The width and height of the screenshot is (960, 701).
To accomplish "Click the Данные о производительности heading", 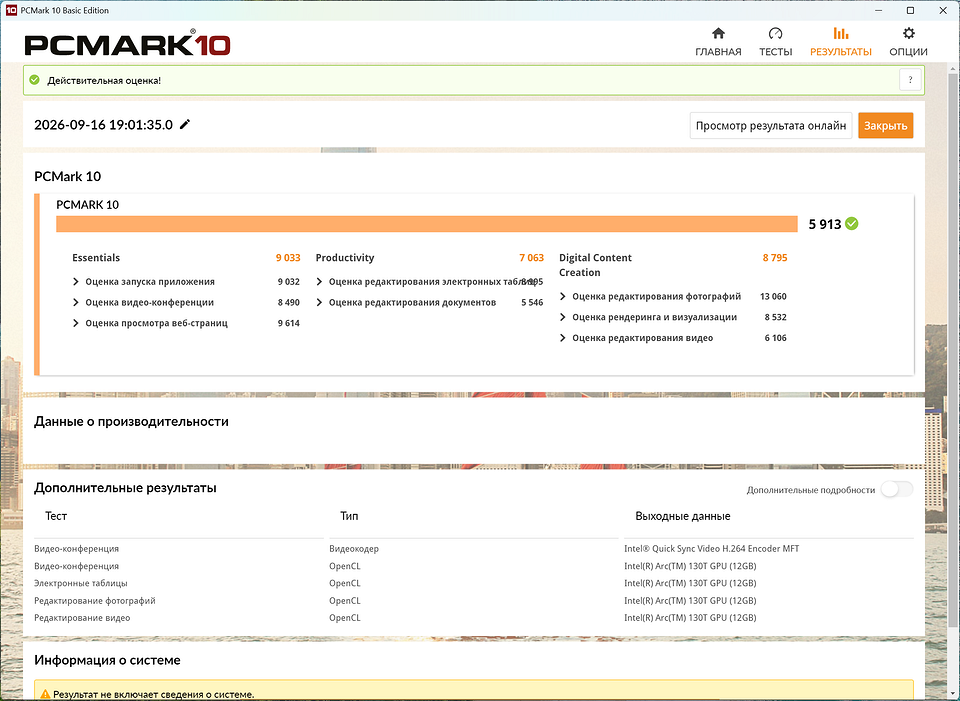I will 131,421.
